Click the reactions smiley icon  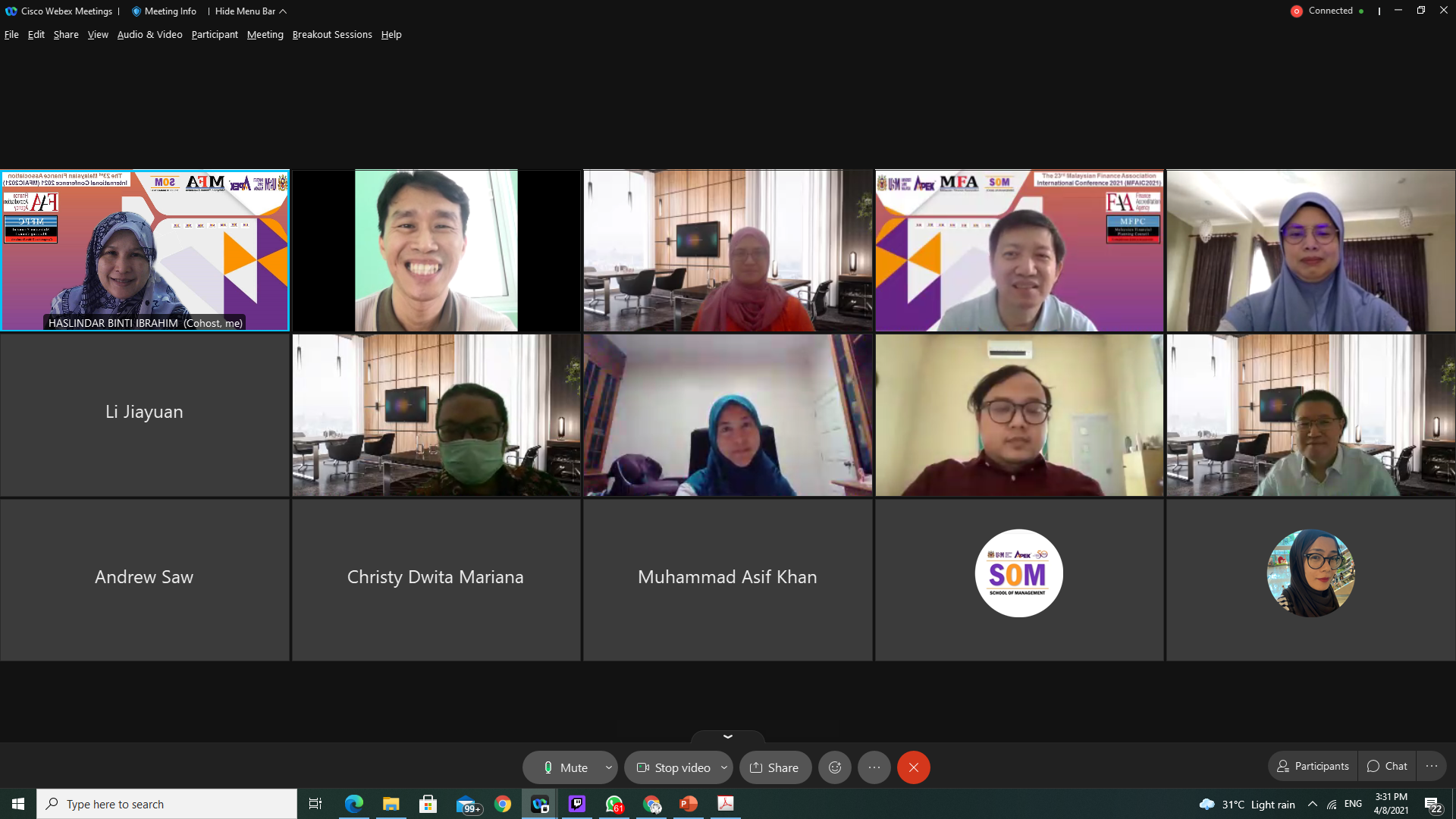click(x=834, y=767)
